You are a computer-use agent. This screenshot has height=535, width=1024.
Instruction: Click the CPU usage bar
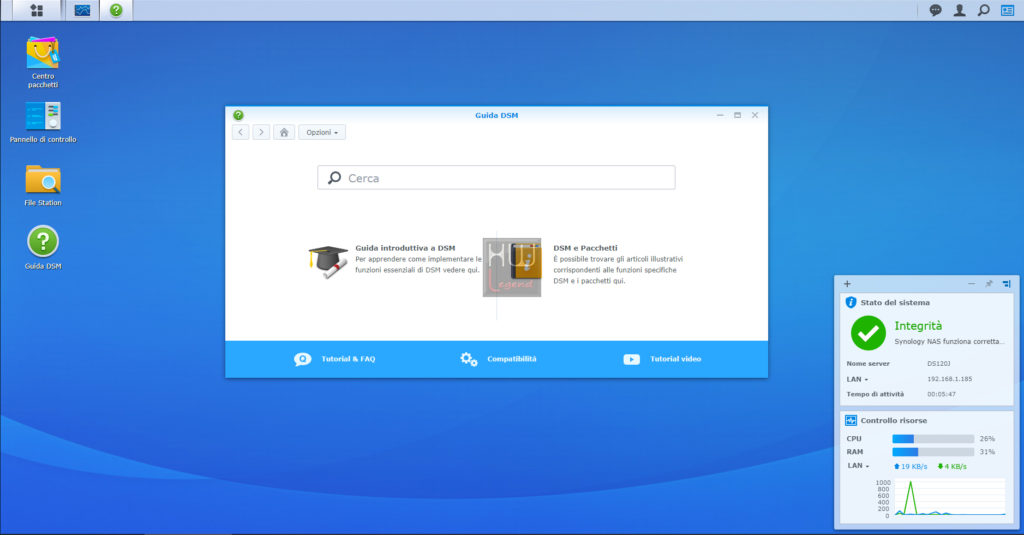pyautogui.click(x=933, y=439)
